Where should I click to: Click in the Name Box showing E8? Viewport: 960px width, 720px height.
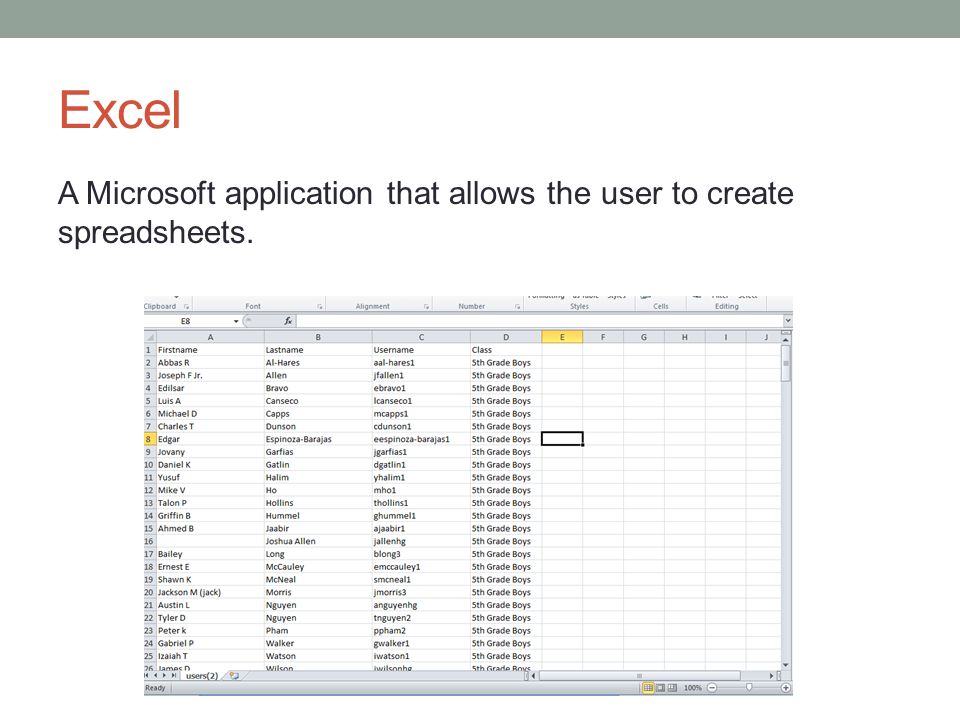[186, 321]
